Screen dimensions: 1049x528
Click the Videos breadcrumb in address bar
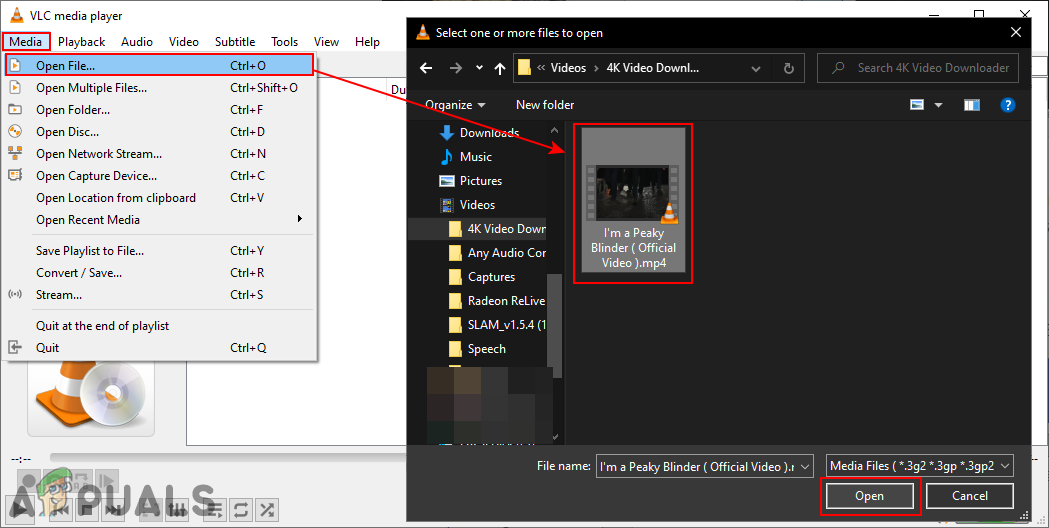coord(568,68)
